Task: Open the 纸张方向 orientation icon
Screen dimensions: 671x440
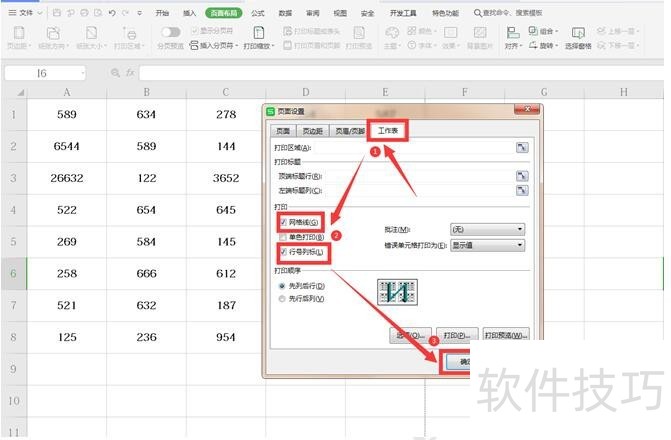Action: pos(53,33)
